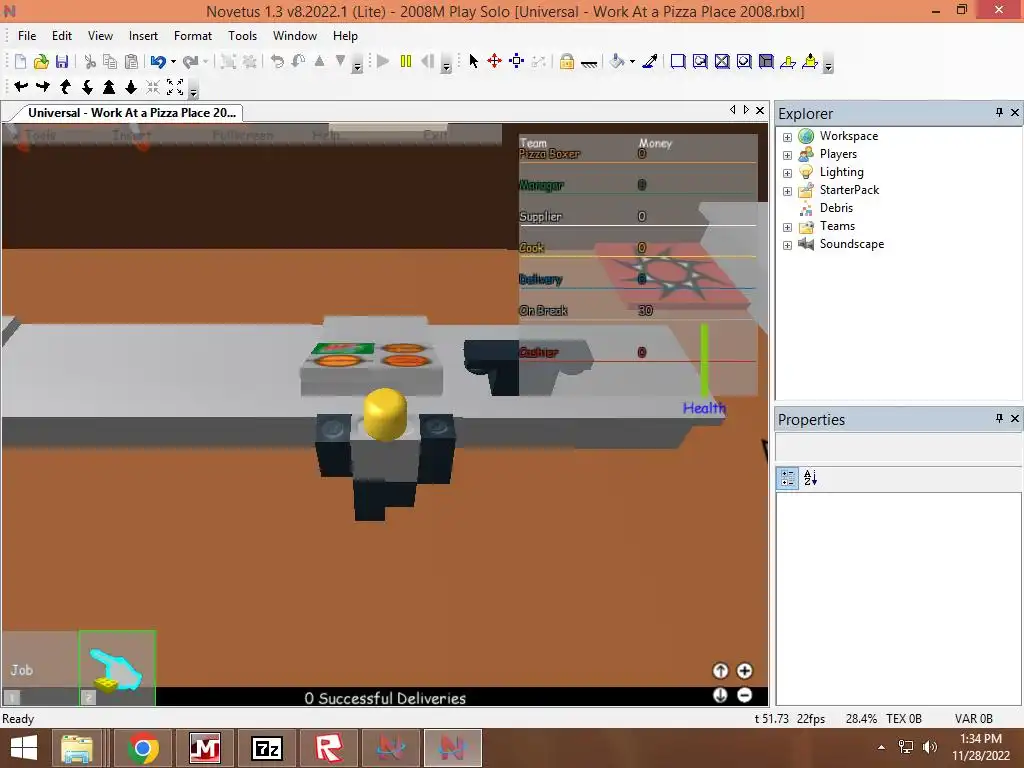Click the Paste clipboard icon
This screenshot has height=768, width=1024.
(x=131, y=61)
